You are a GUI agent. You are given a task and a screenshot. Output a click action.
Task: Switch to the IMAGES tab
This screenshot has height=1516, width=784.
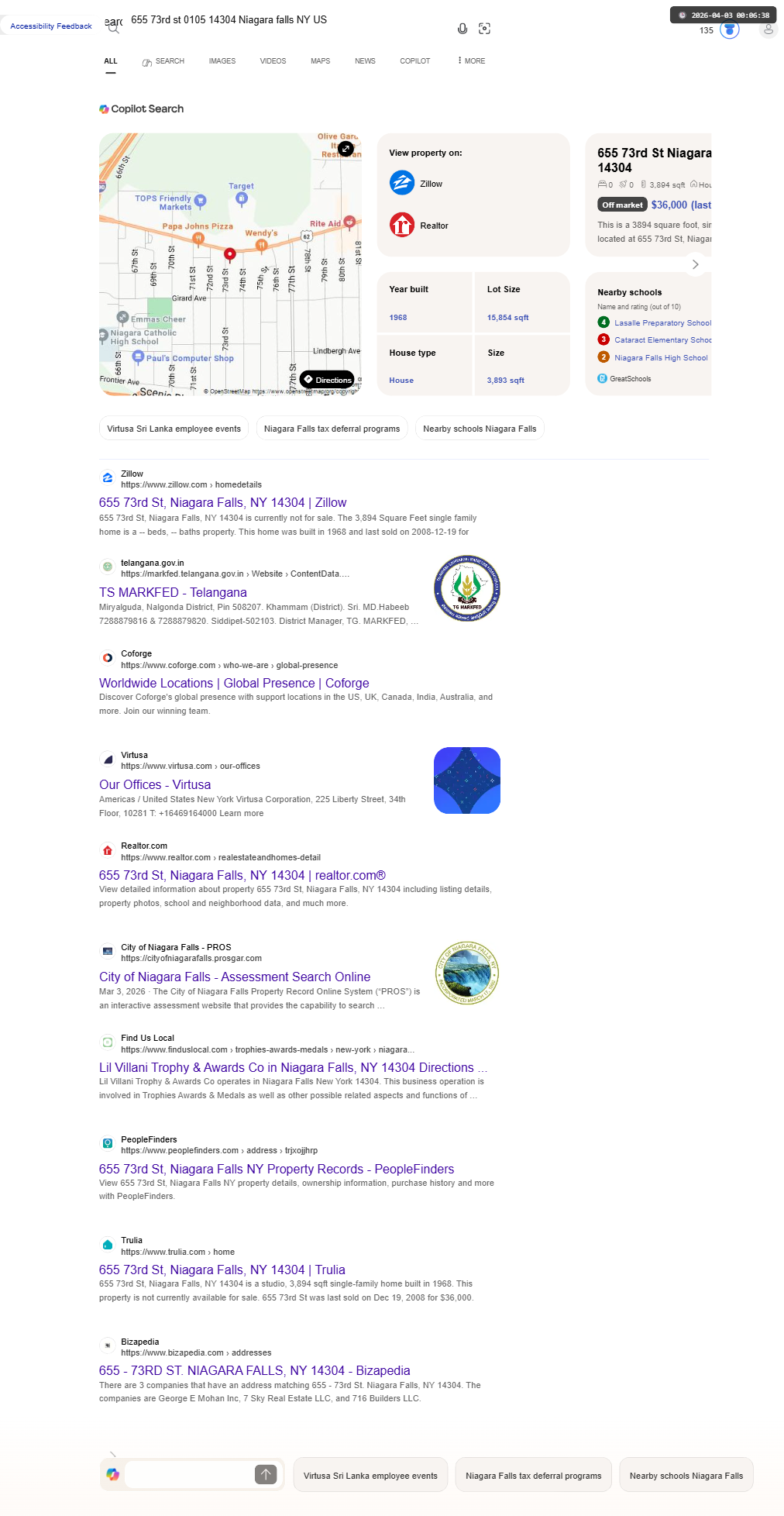click(222, 61)
